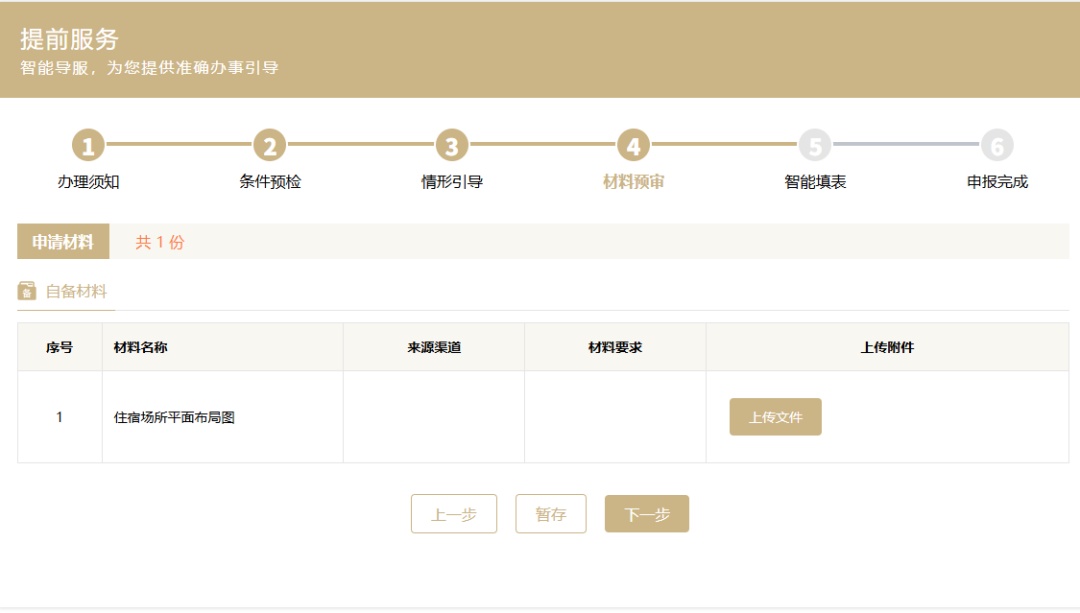1080x613 pixels.
Task: Click the 条件预检 step label
Action: click(270, 182)
